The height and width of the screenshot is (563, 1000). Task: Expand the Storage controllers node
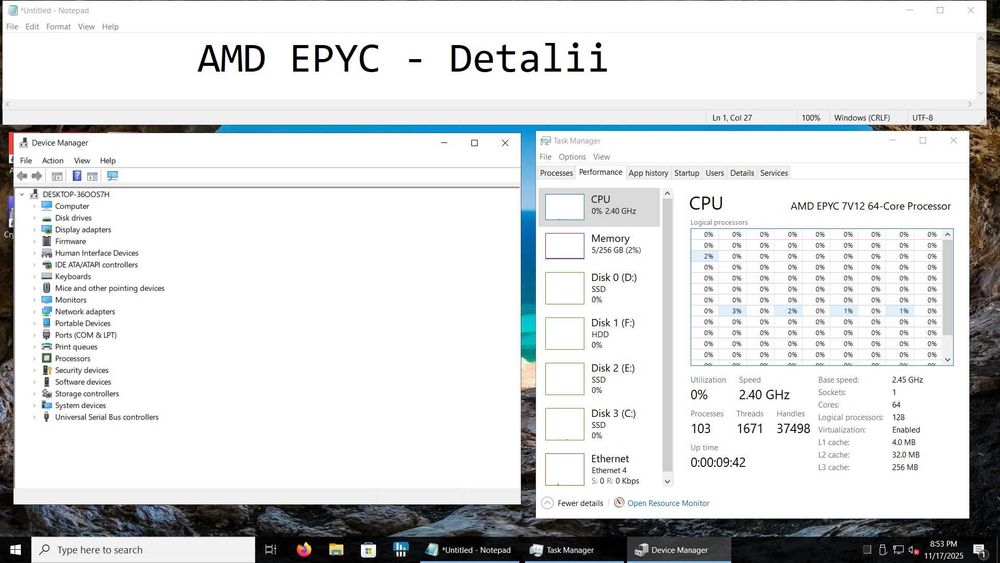pyautogui.click(x=34, y=394)
